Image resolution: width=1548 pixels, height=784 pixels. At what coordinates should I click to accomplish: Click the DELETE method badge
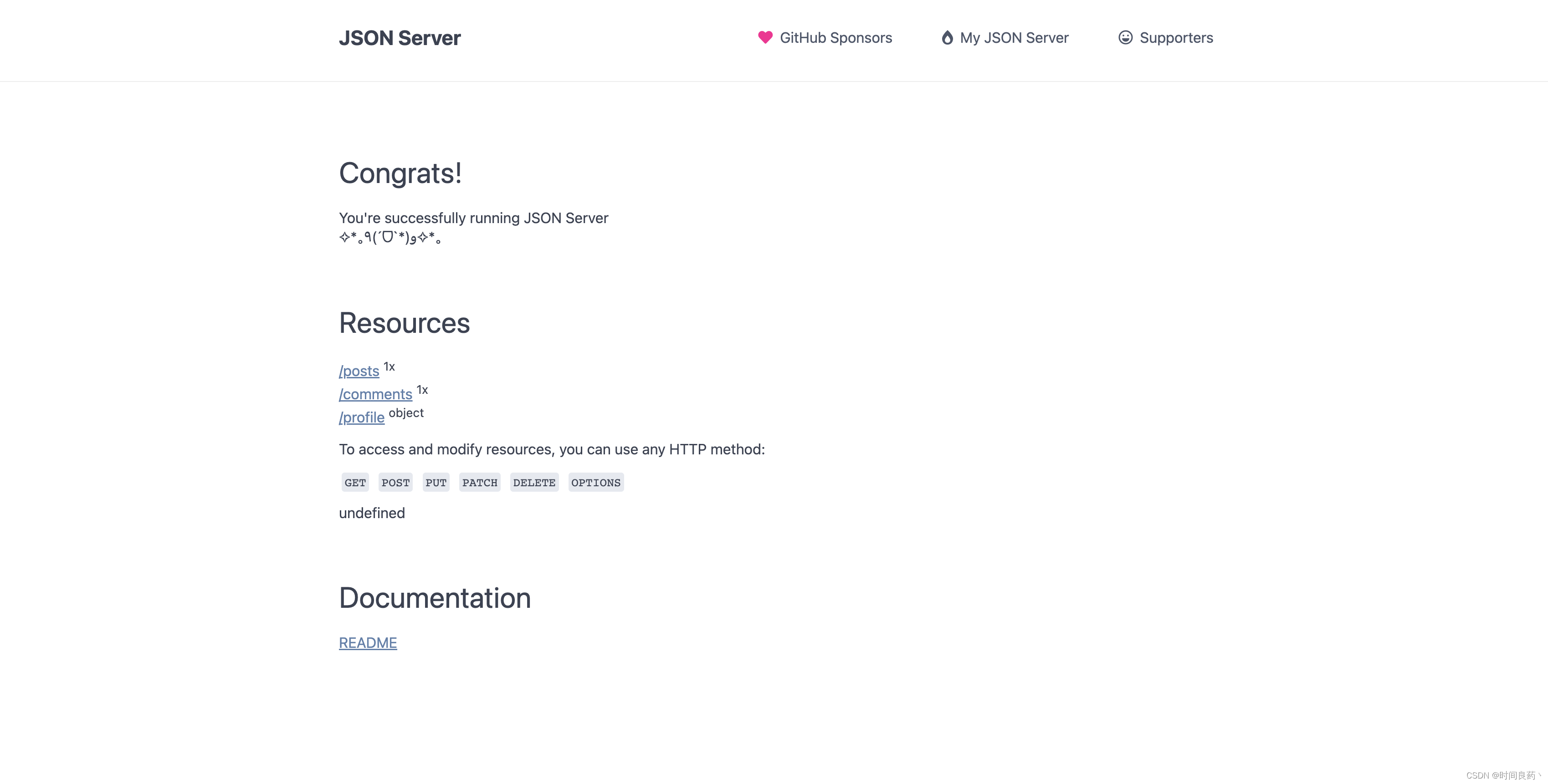pos(533,483)
